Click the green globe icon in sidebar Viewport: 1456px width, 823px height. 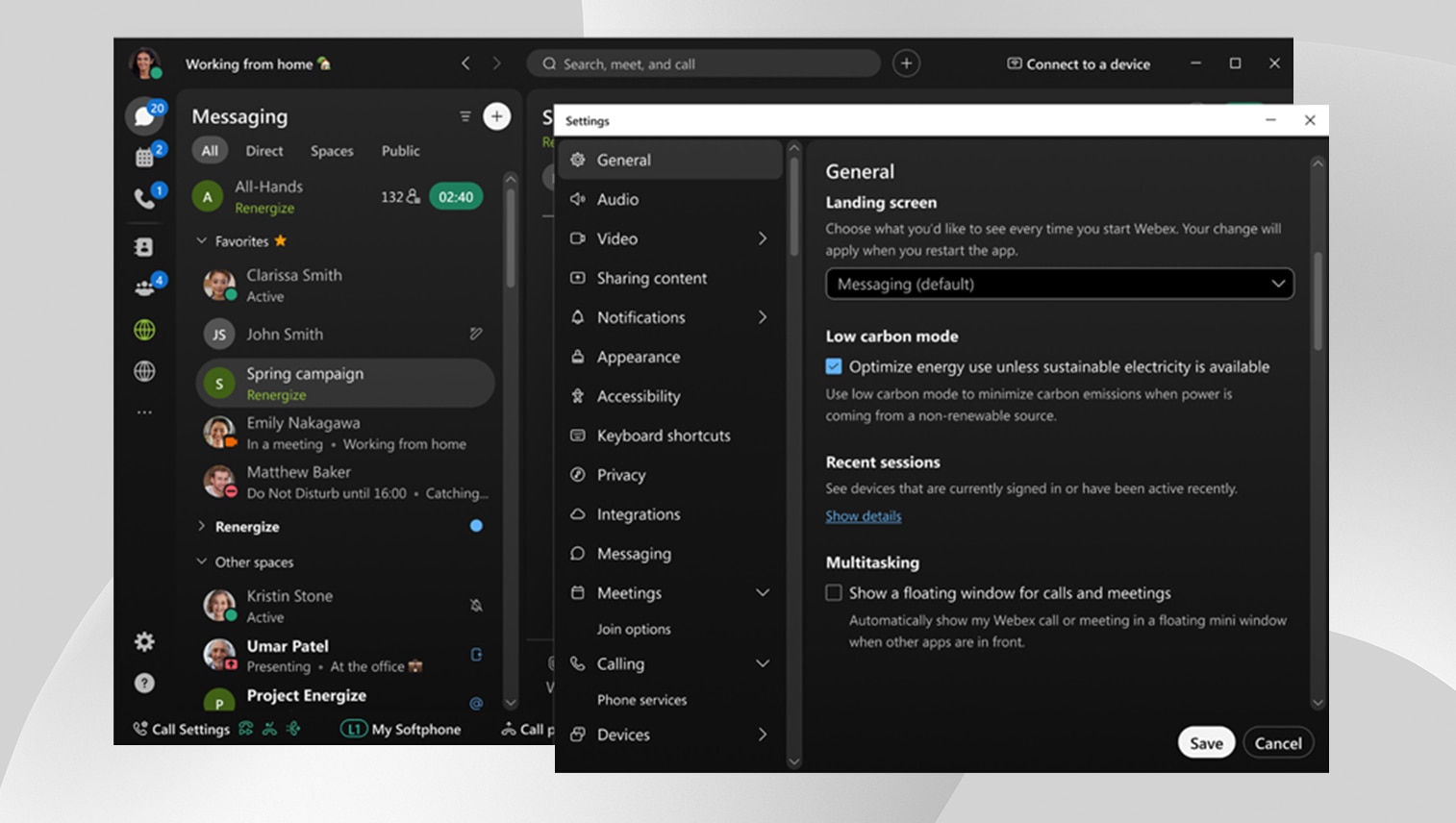(144, 330)
